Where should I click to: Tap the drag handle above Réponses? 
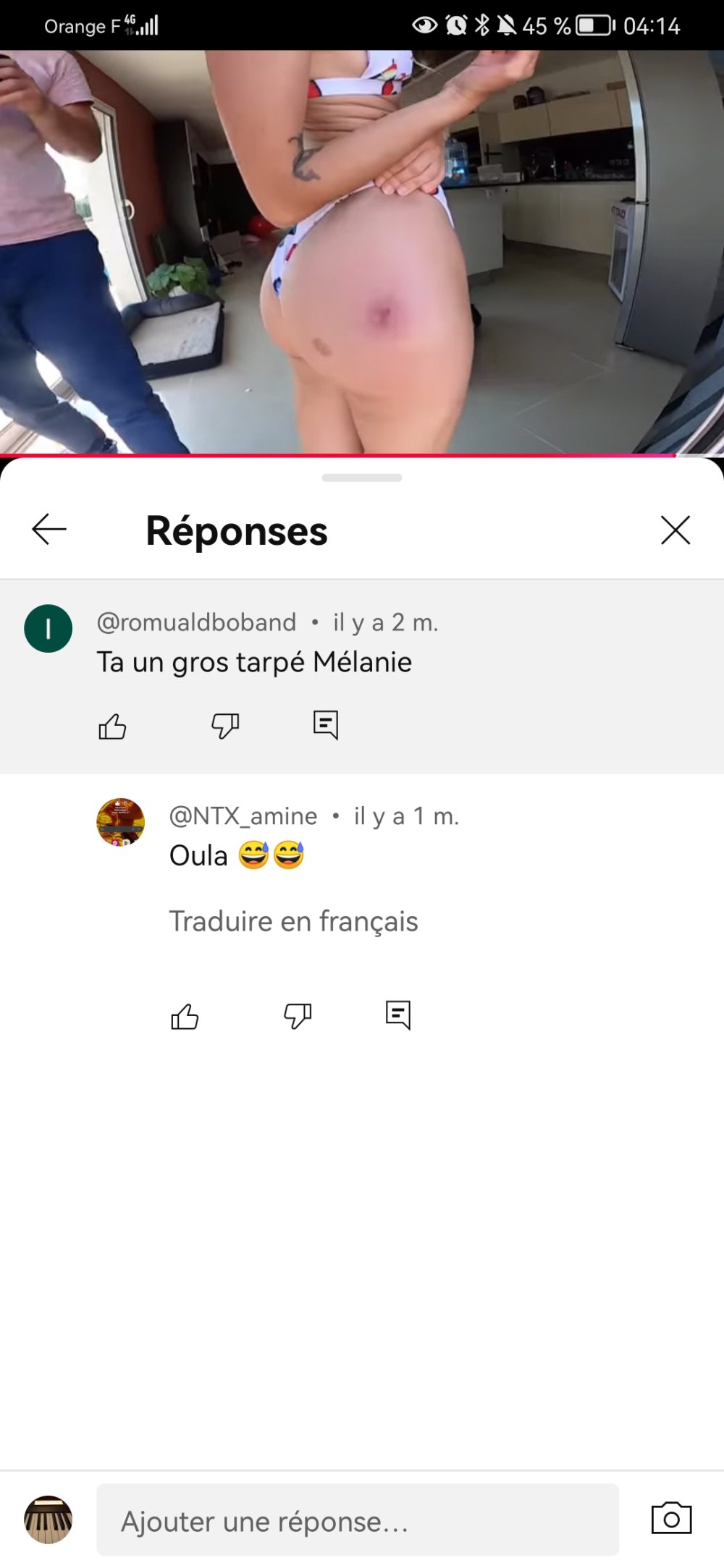[x=362, y=478]
